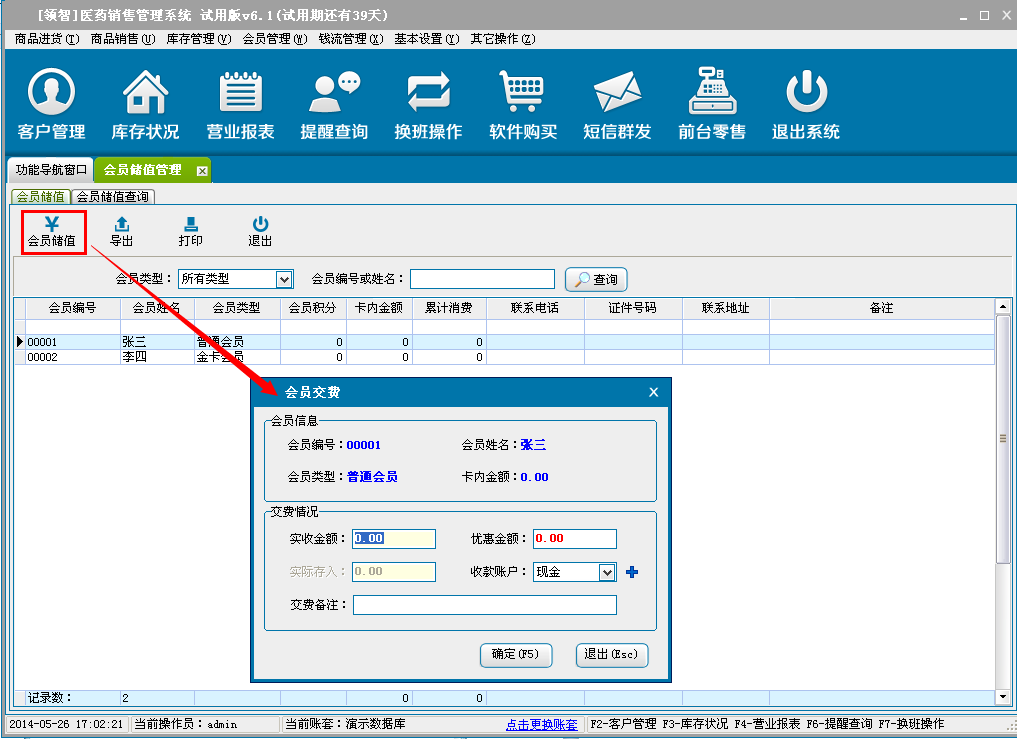The width and height of the screenshot is (1017, 739).
Task: Open the 会员管理 menu
Action: [274, 39]
